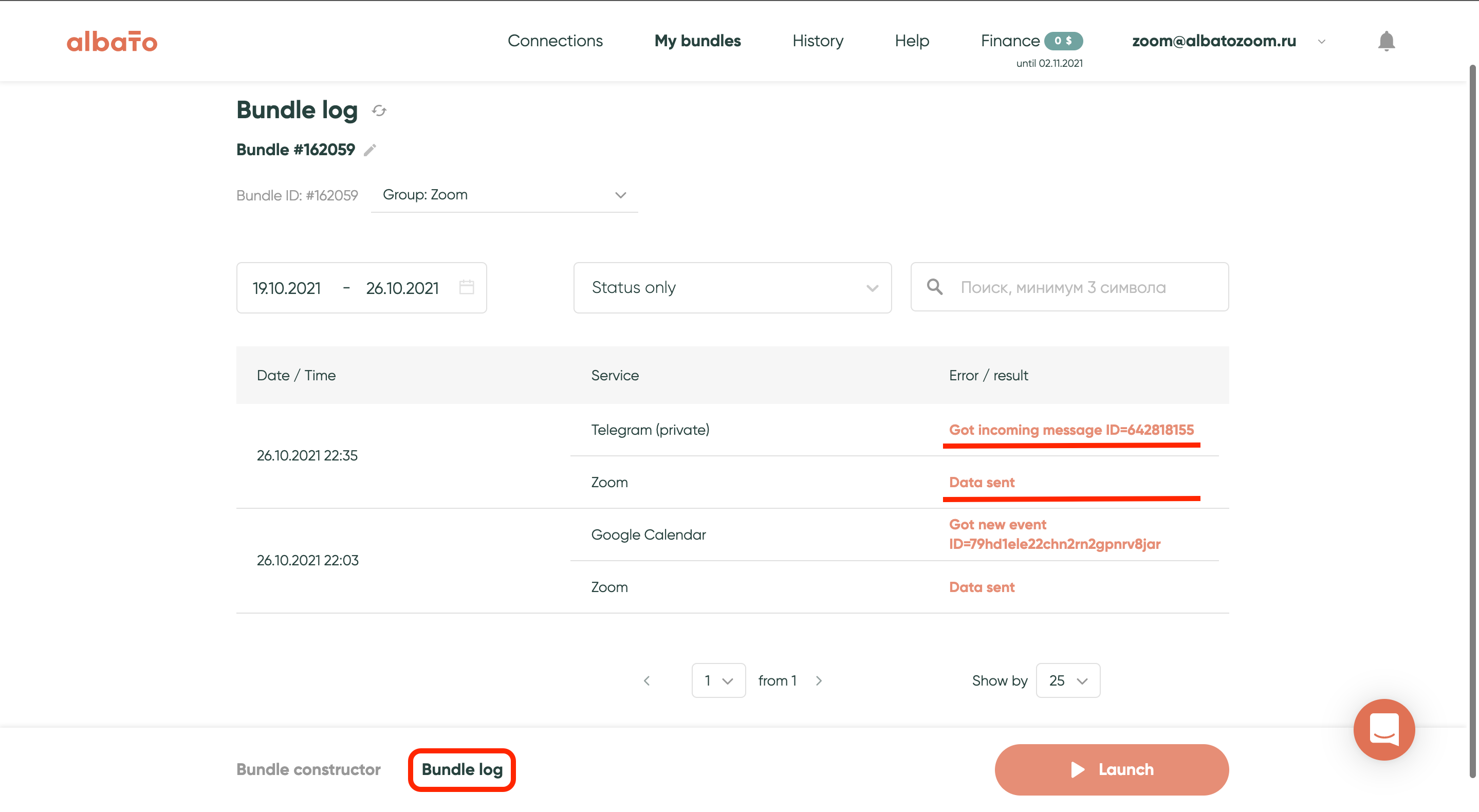Change the Show by 25 rows dropdown
The height and width of the screenshot is (812, 1479).
1068,681
